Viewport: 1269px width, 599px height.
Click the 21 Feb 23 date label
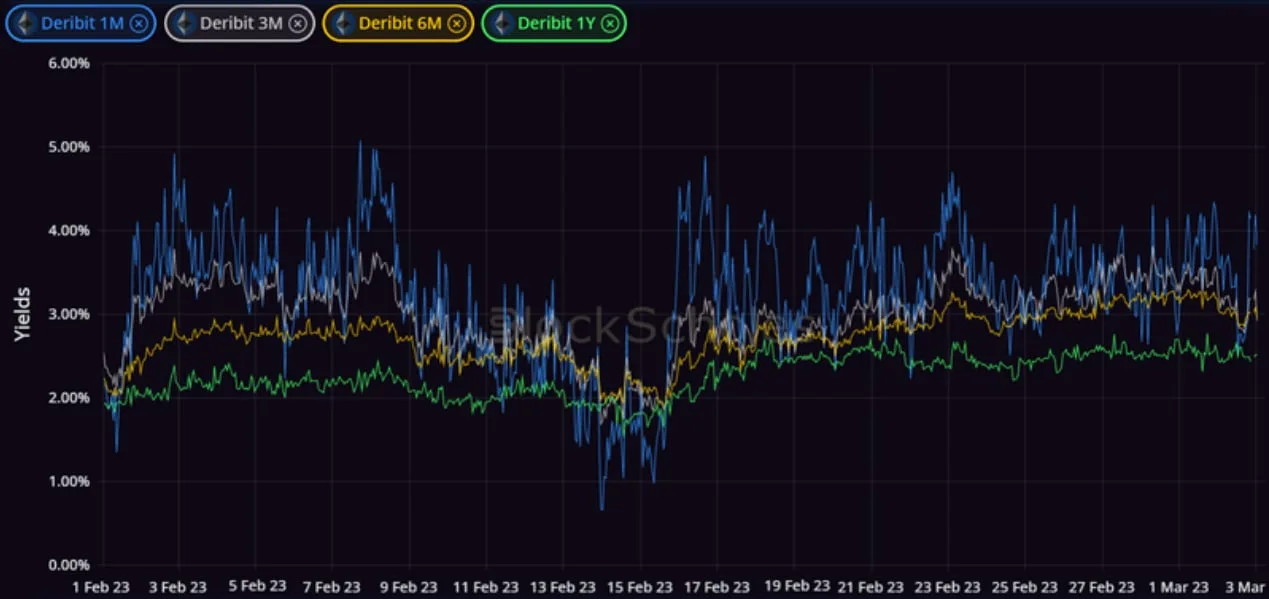pos(869,587)
